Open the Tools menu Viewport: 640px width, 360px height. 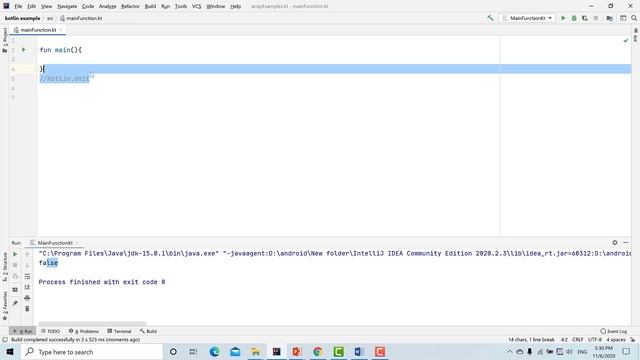pos(181,6)
